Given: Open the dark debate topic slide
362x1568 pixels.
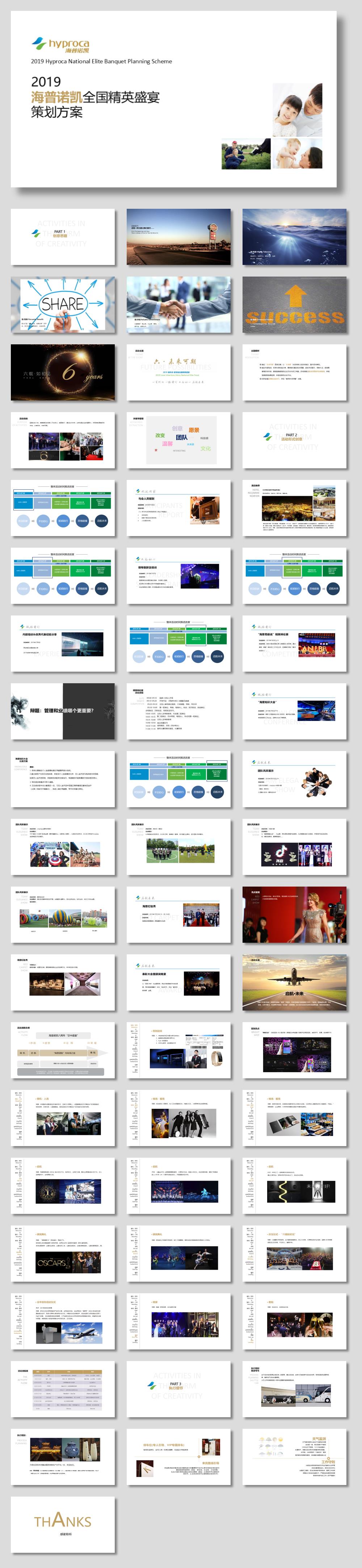Looking at the screenshot, I should (x=63, y=711).
